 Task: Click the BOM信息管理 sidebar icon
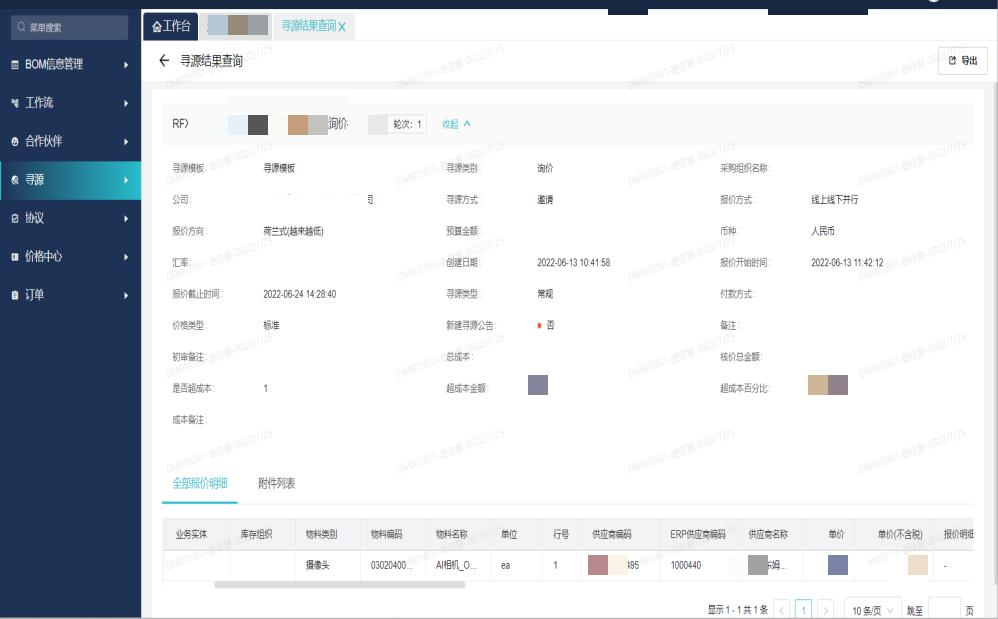coord(14,65)
